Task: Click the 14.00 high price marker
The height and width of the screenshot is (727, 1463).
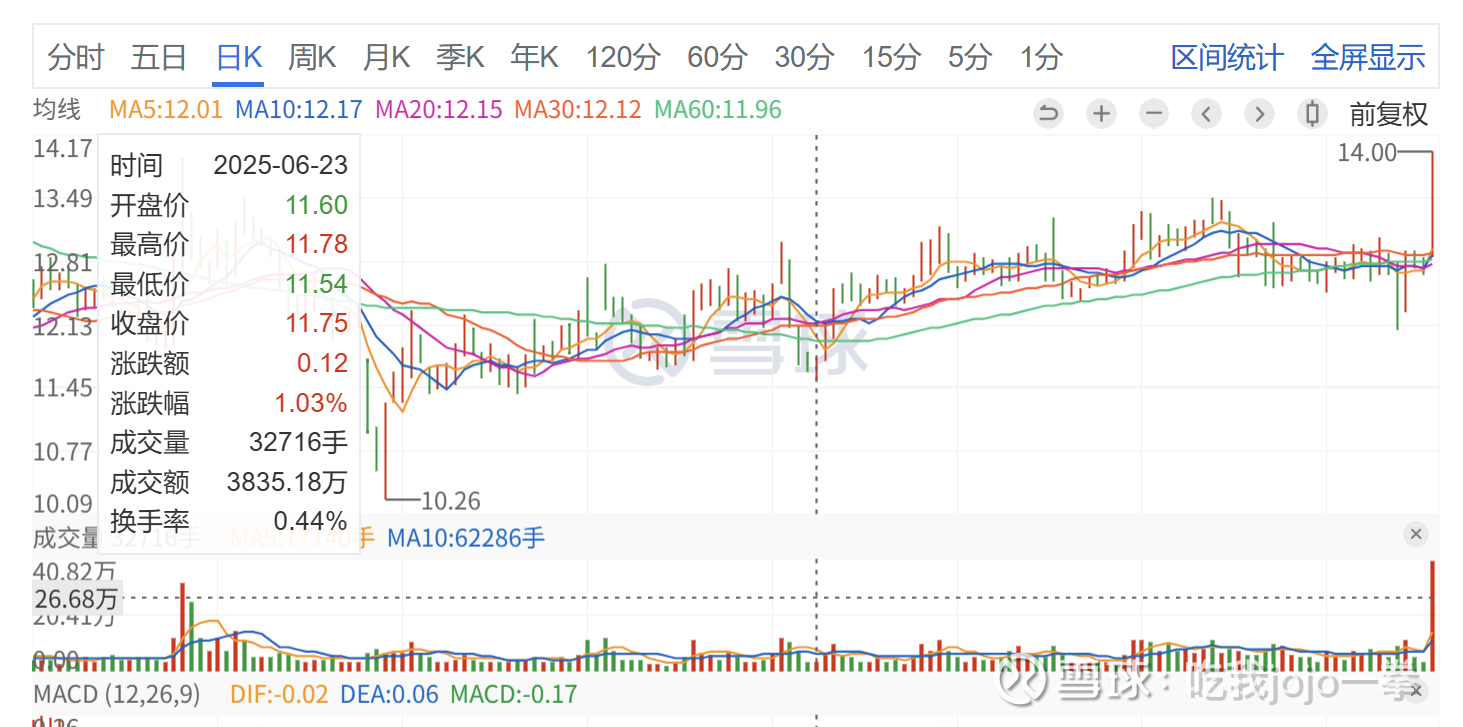Action: tap(1367, 152)
